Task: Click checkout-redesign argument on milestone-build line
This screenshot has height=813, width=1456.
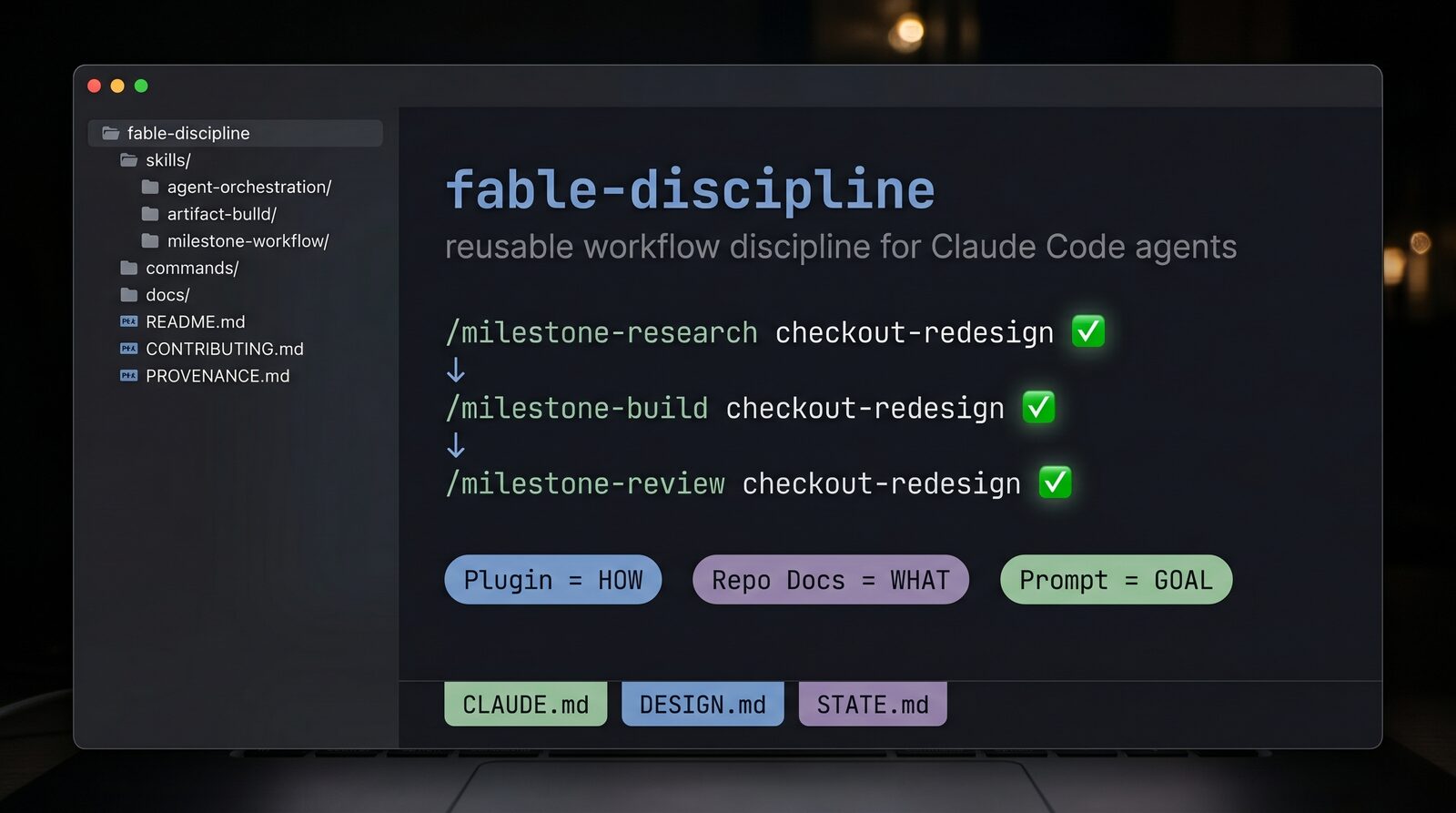Action: click(x=865, y=409)
